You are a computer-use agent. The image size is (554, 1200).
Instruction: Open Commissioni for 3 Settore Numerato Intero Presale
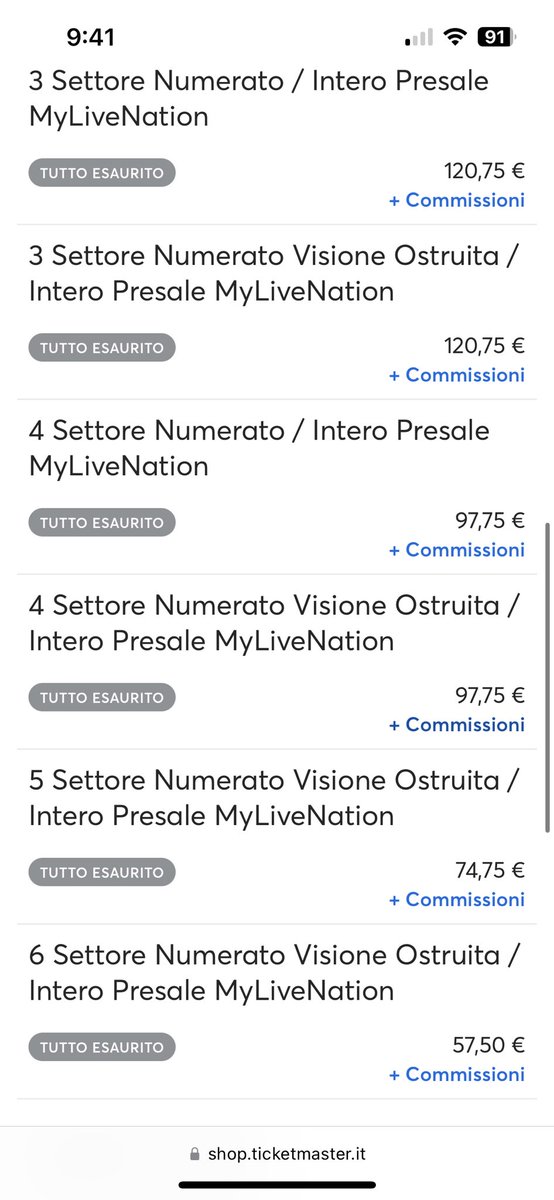456,200
